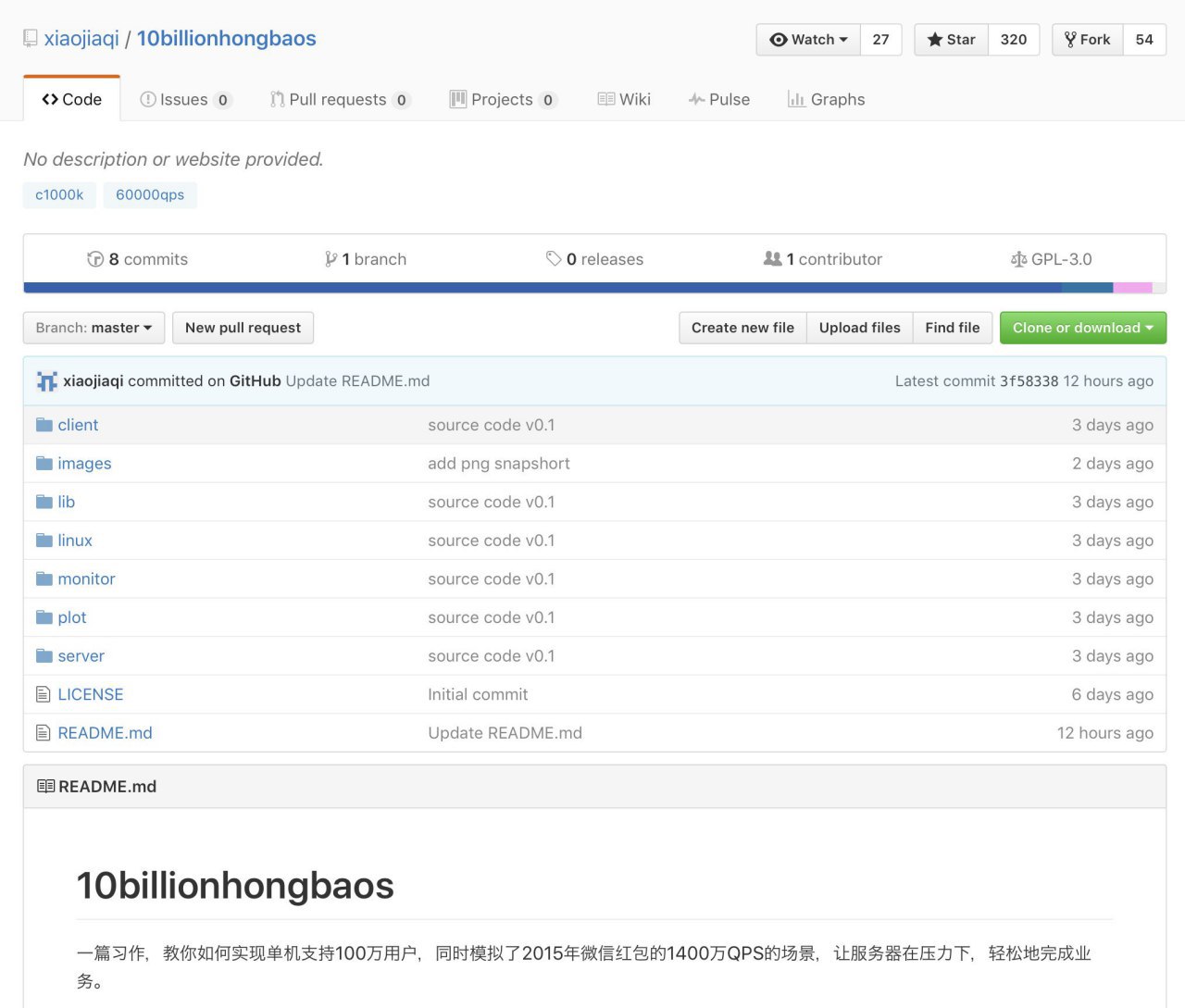Open the Update README.md commit message in commit bar

click(357, 381)
